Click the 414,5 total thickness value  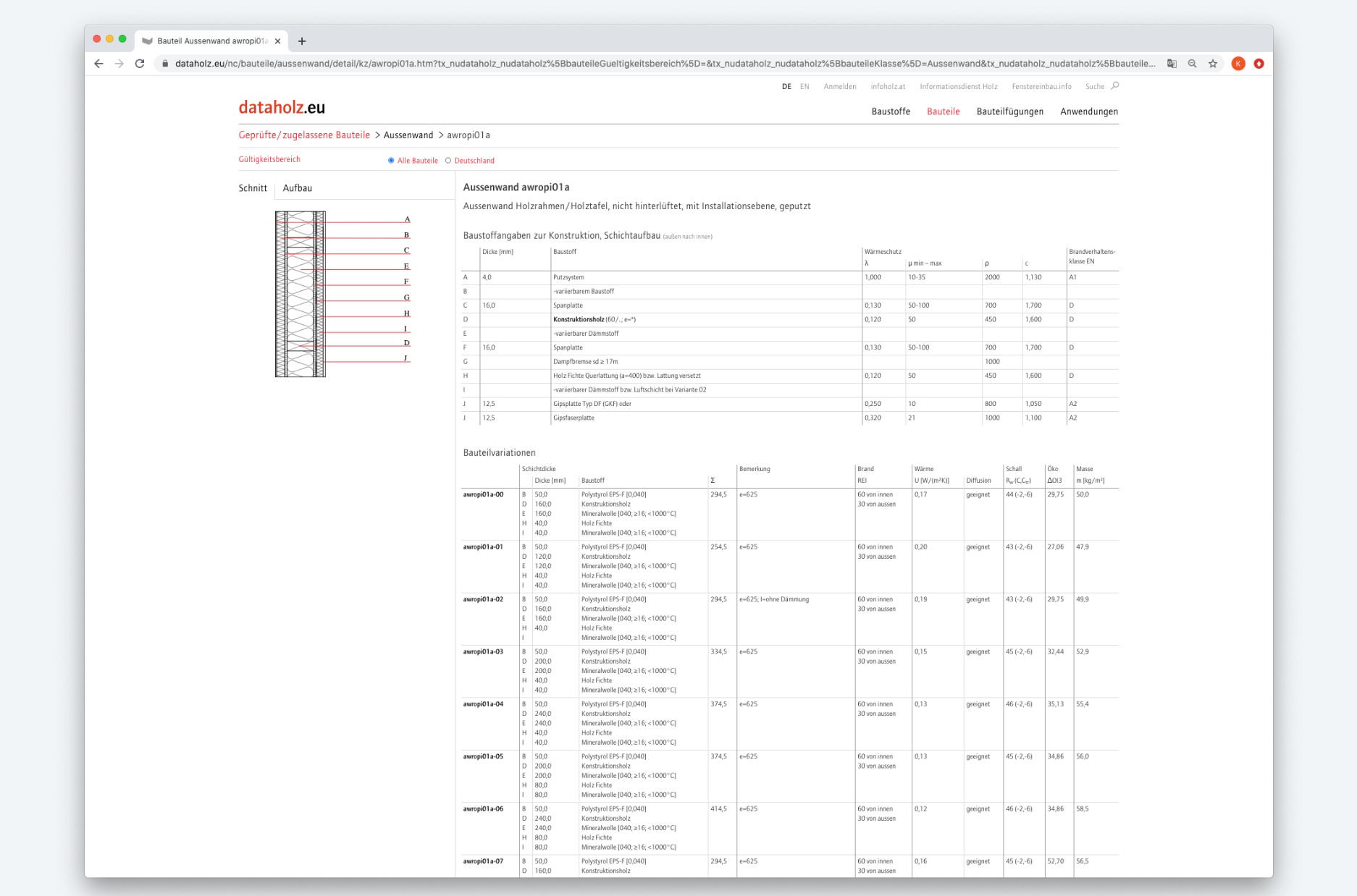[718, 809]
